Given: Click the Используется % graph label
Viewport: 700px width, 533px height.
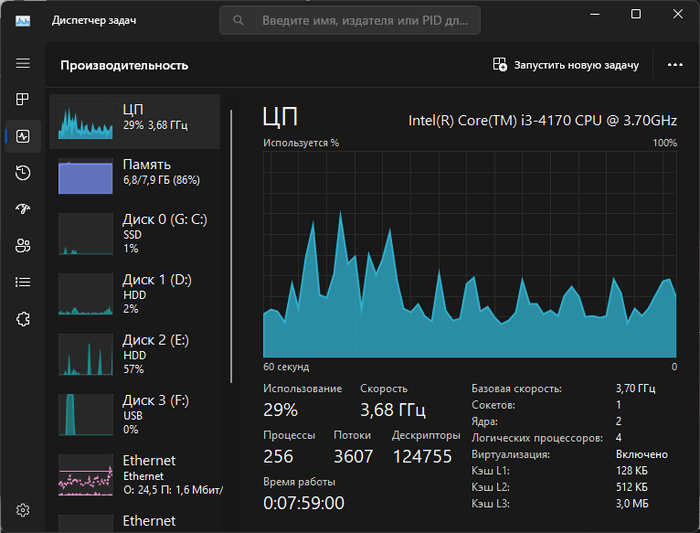Looking at the screenshot, I should pos(301,143).
